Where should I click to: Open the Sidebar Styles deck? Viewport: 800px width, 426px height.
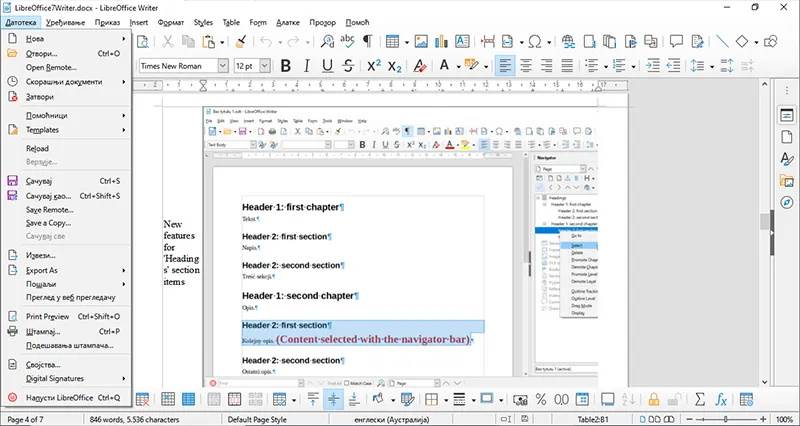click(x=787, y=159)
